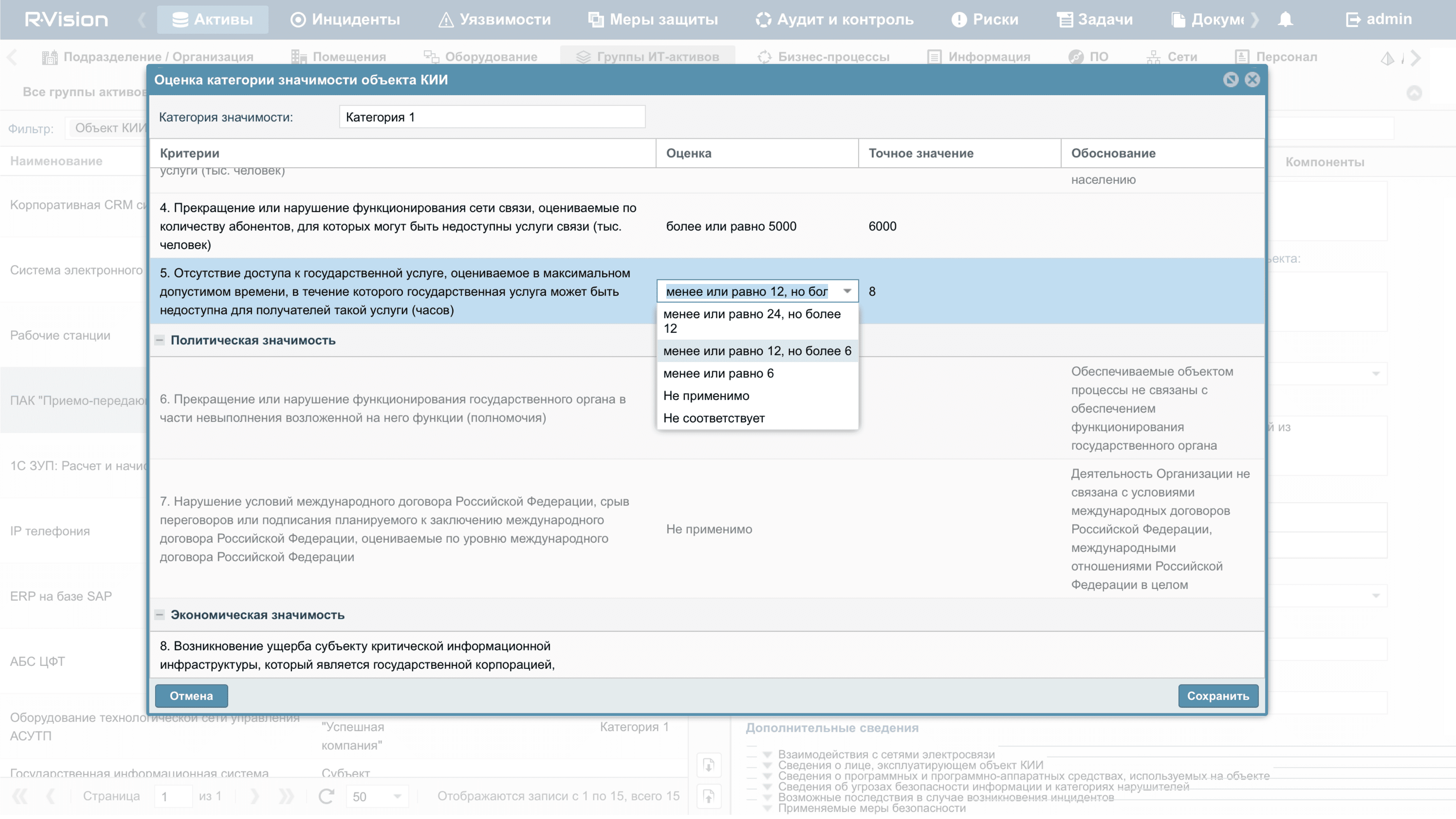Open the Активы menu

(212, 19)
